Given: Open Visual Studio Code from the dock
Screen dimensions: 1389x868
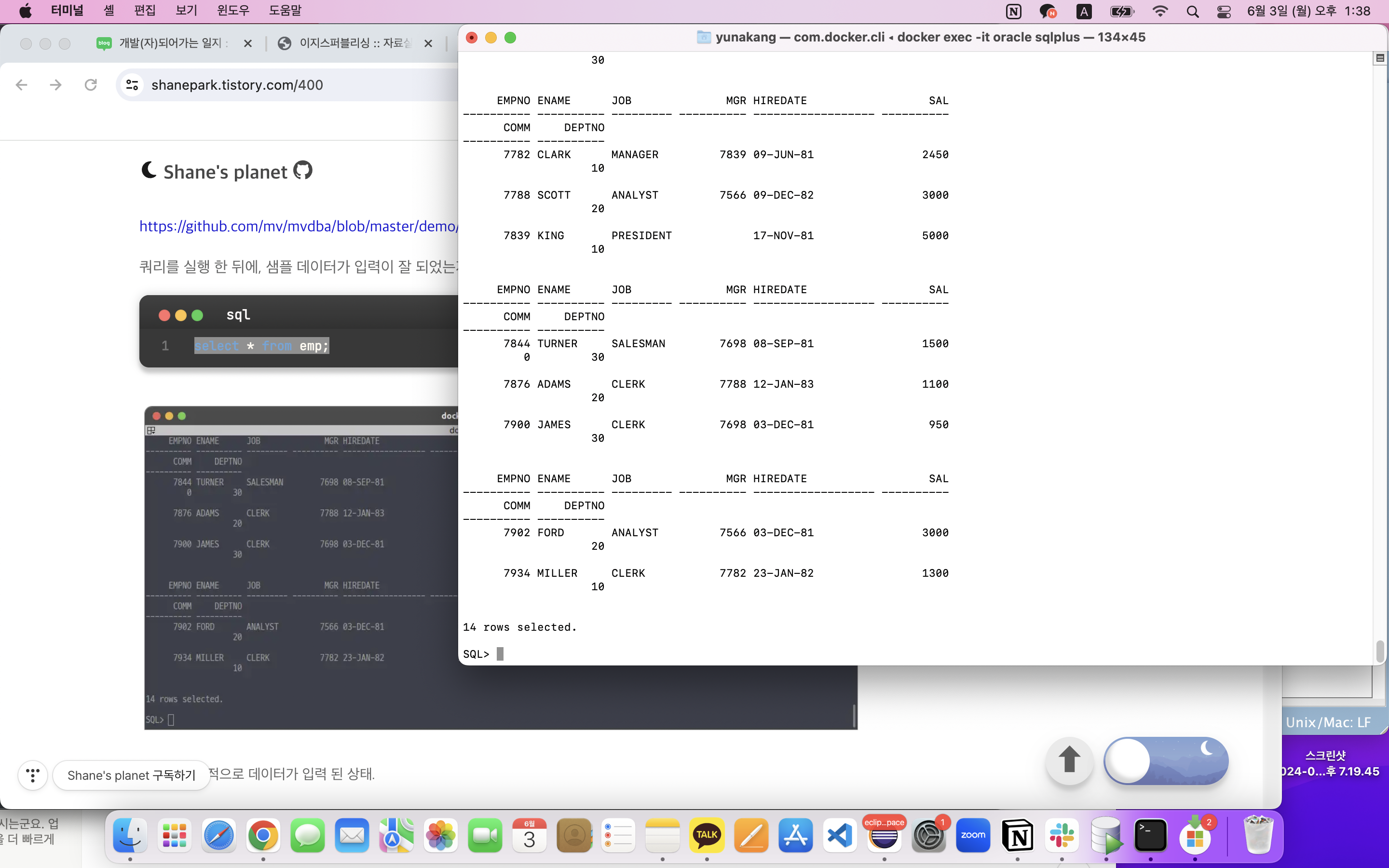Looking at the screenshot, I should pyautogui.click(x=840, y=835).
